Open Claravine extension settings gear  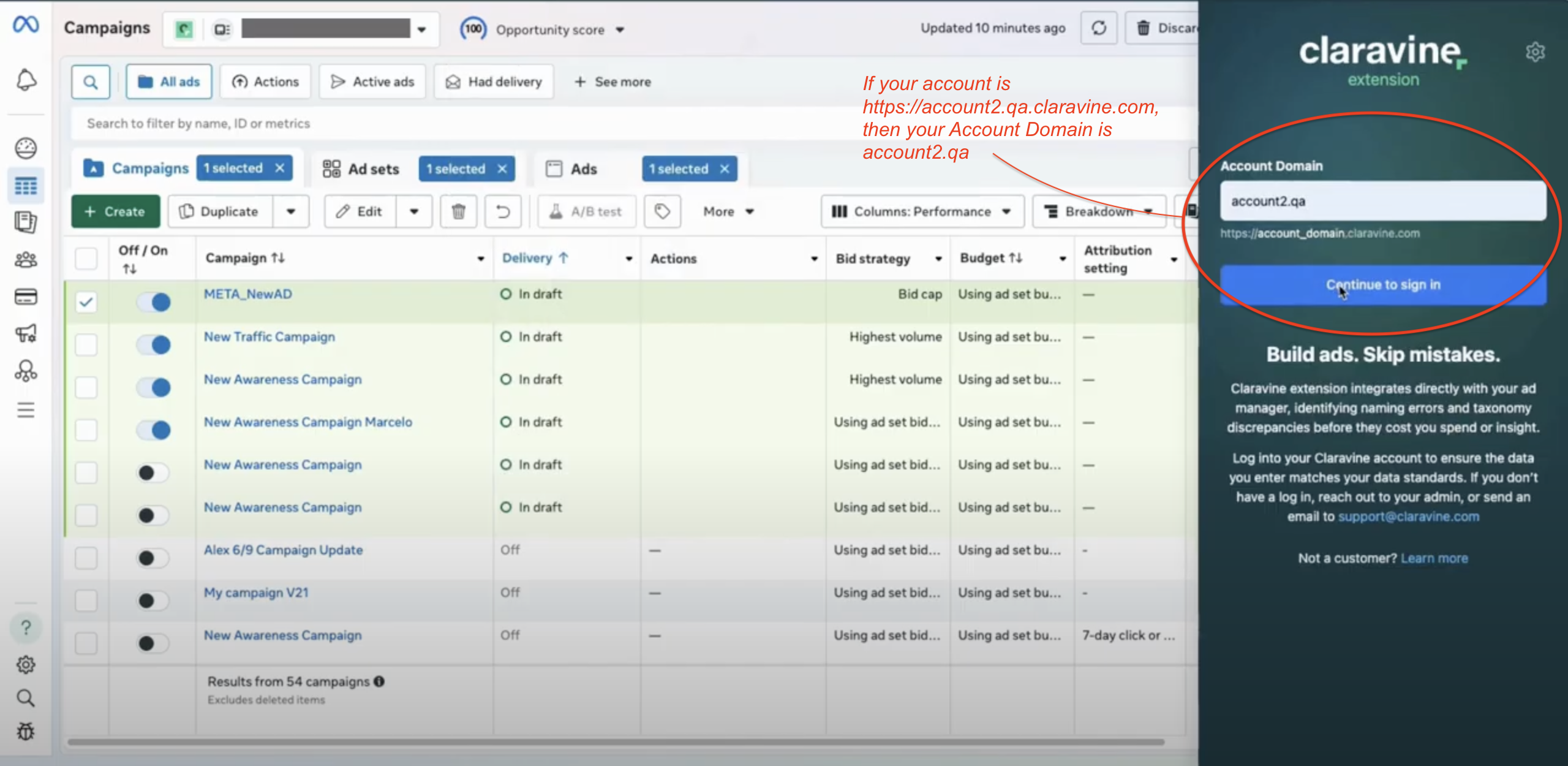[x=1535, y=52]
